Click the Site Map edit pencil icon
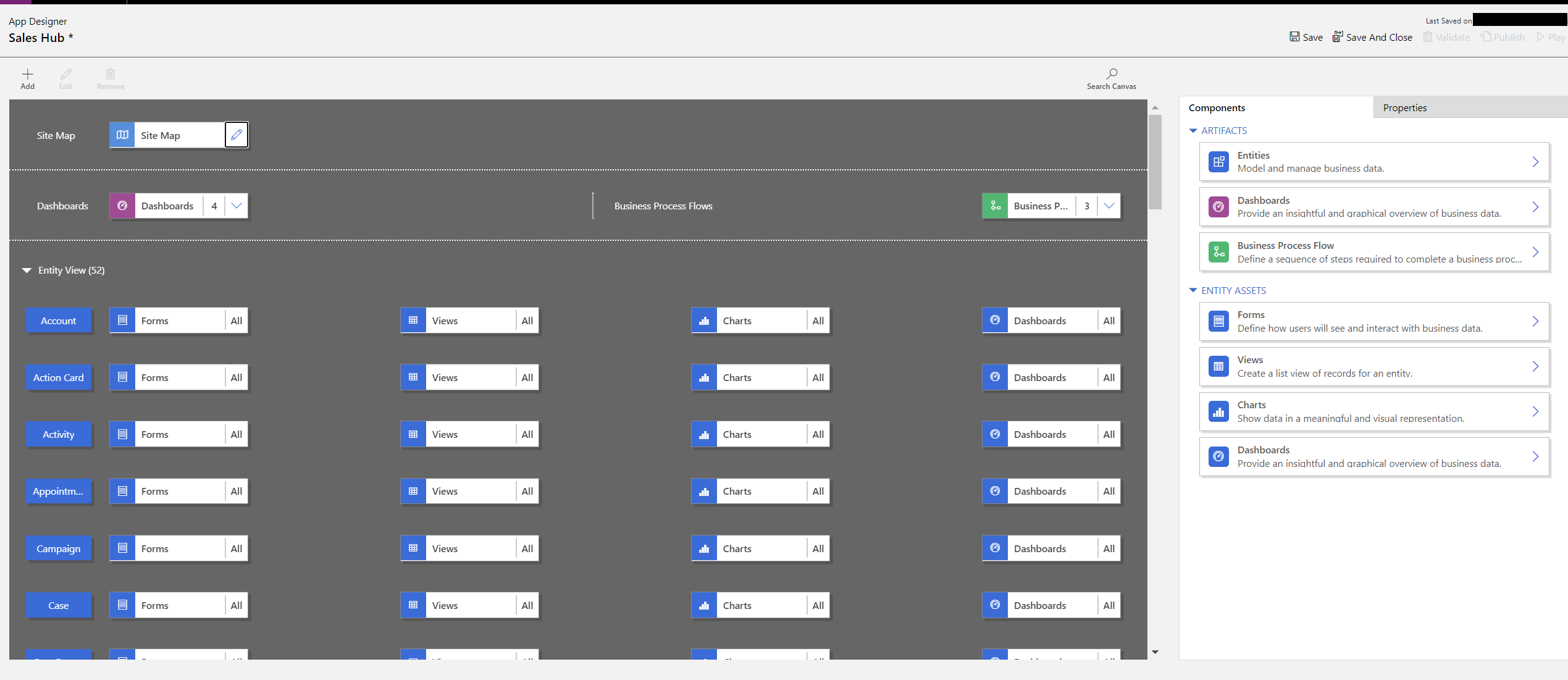Viewport: 1568px width, 680px height. point(236,134)
